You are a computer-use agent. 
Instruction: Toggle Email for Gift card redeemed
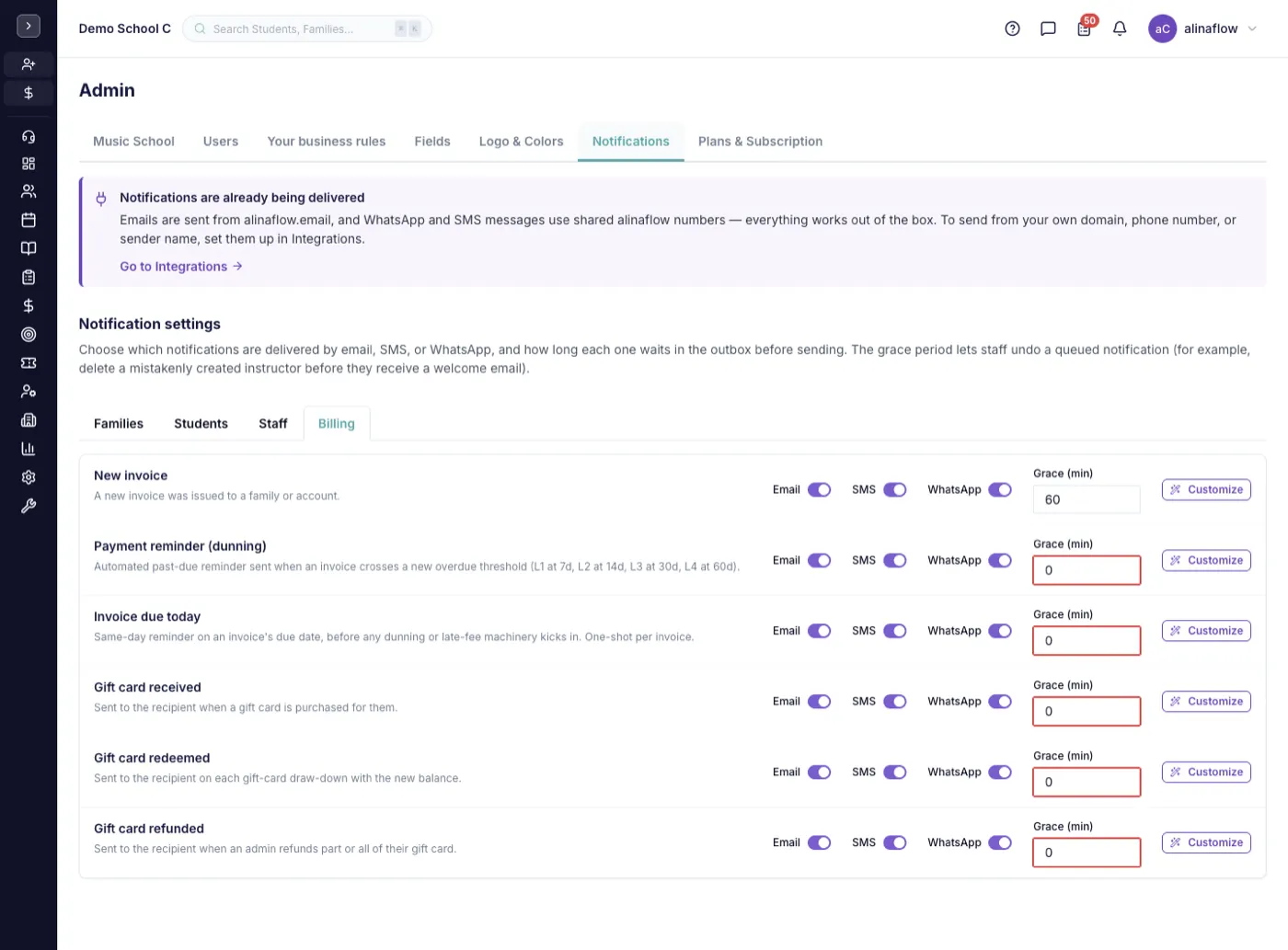pyautogui.click(x=820, y=773)
